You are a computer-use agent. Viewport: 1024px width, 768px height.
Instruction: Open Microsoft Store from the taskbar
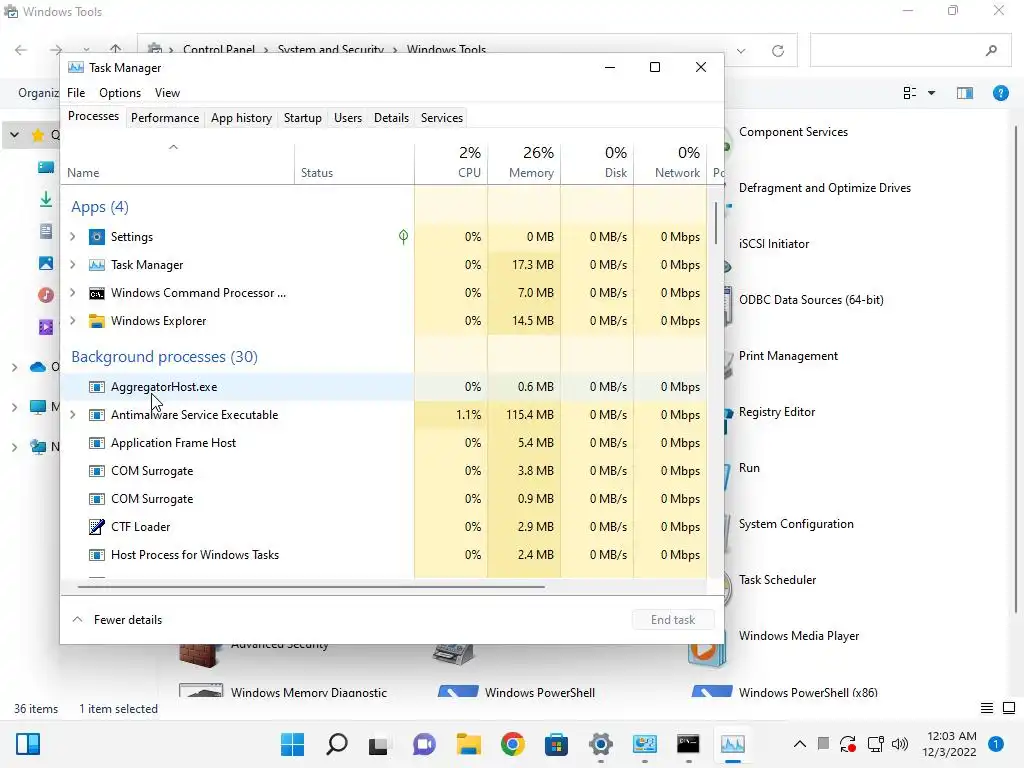(556, 744)
